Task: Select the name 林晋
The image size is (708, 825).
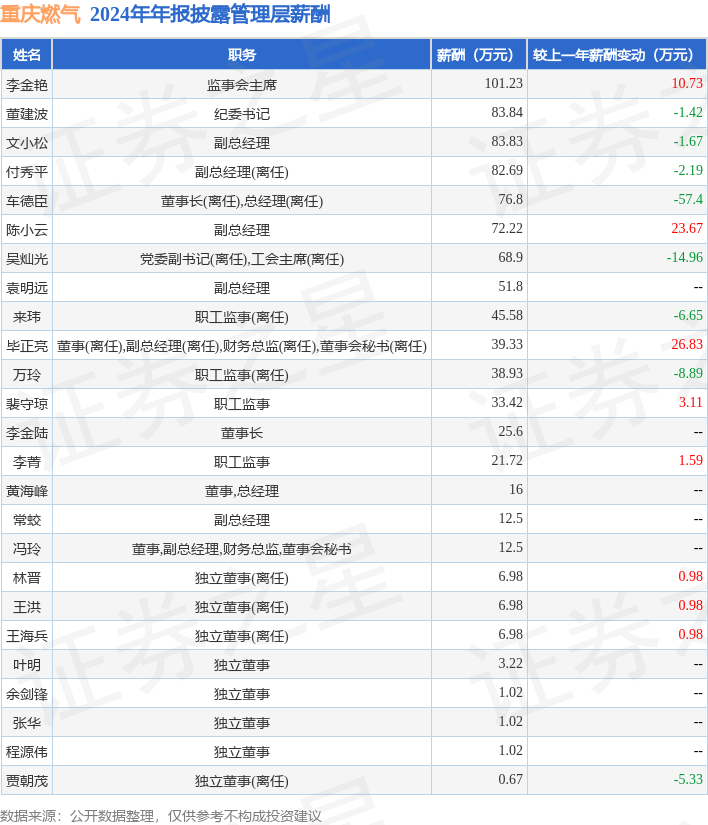Action: pos(27,577)
